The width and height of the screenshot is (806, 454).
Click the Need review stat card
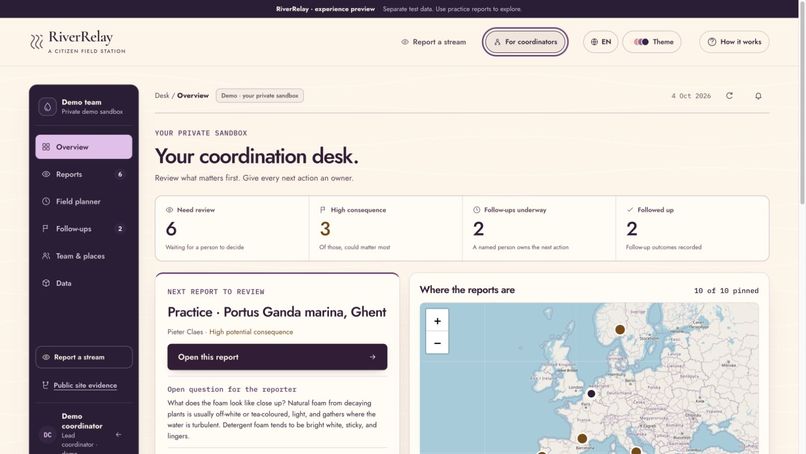(x=232, y=228)
